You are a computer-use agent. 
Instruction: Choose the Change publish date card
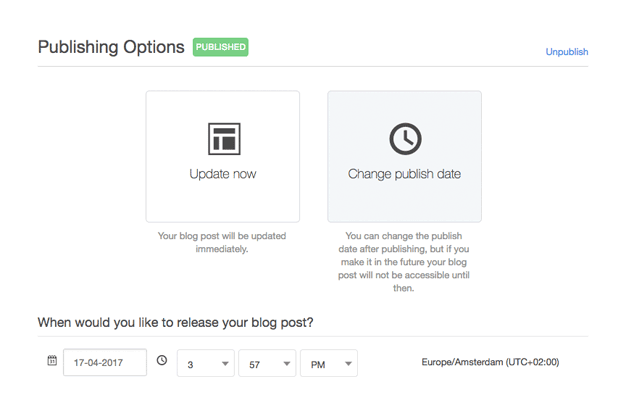pos(404,156)
